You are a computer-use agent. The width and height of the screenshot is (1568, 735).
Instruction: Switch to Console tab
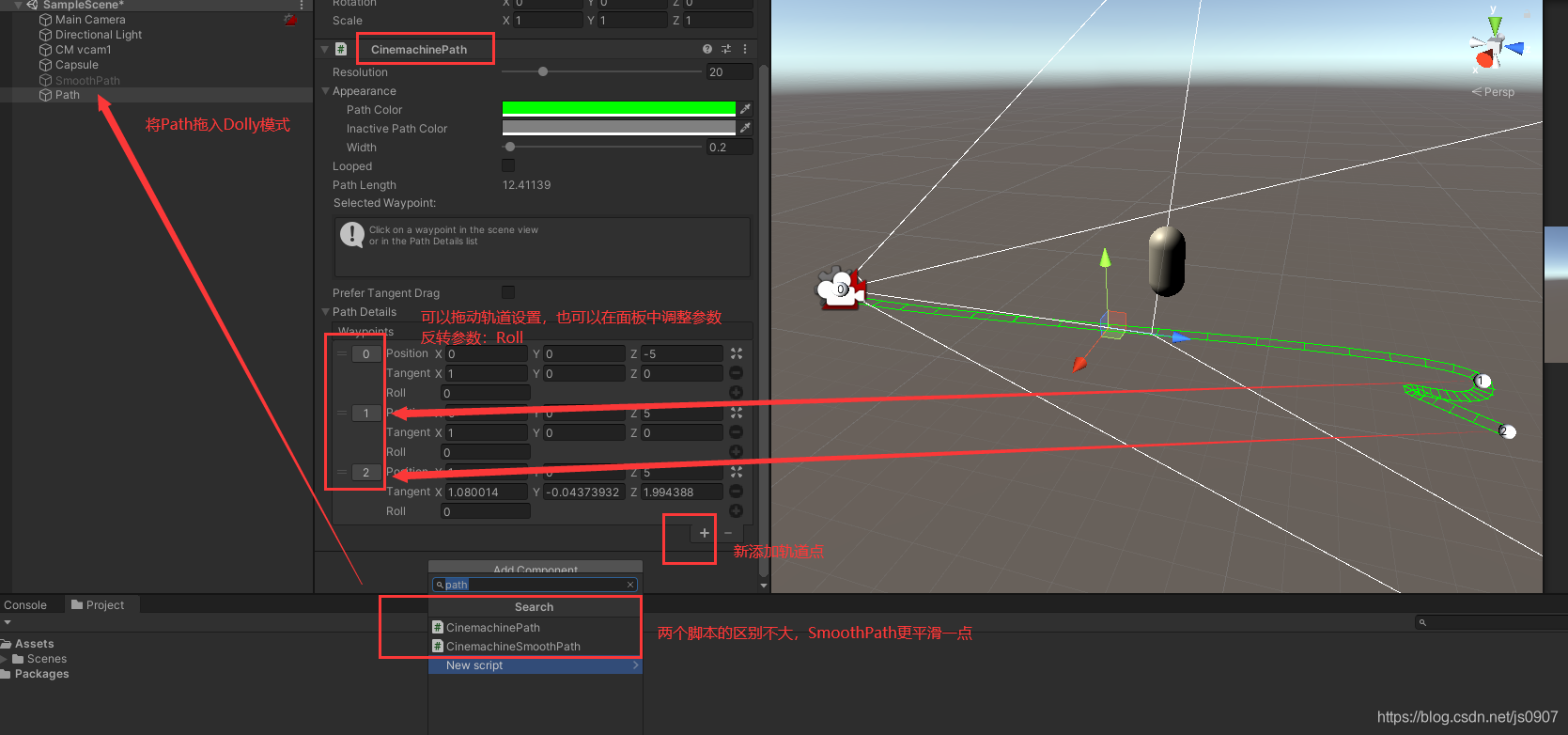pyautogui.click(x=25, y=605)
